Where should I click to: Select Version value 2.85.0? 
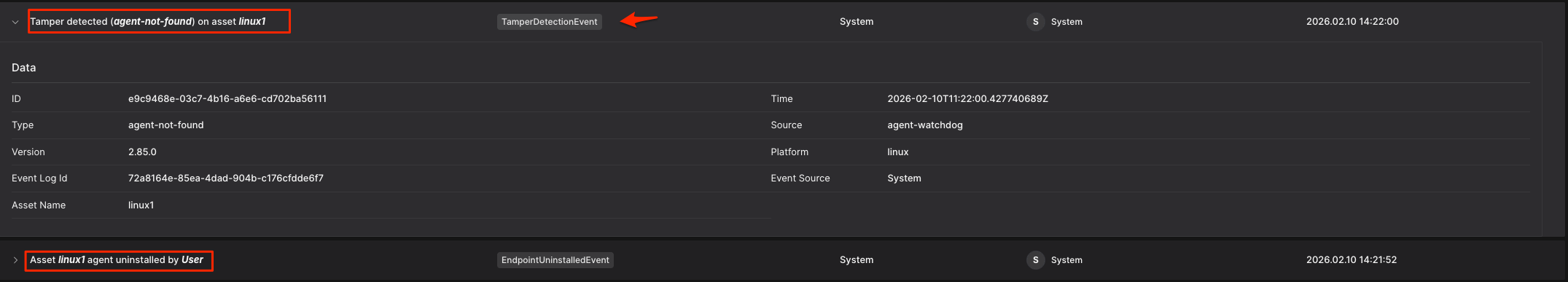[142, 152]
